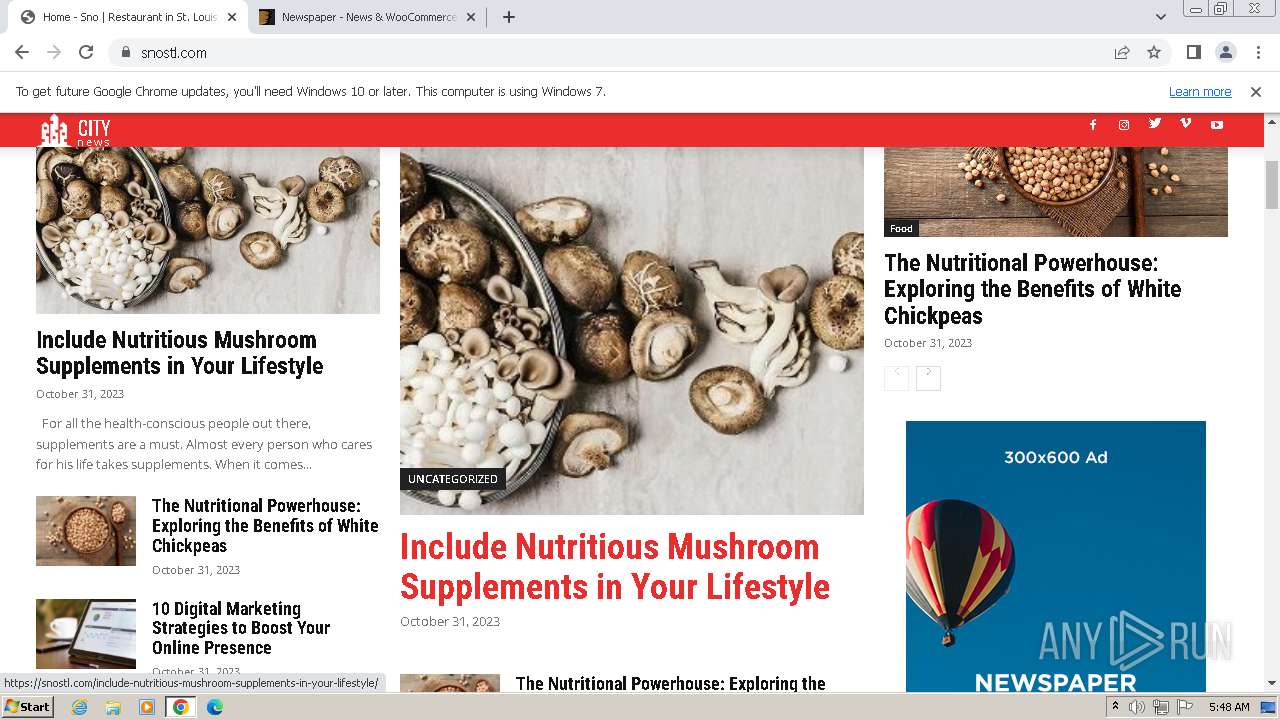Click the City News logo

[x=76, y=130]
